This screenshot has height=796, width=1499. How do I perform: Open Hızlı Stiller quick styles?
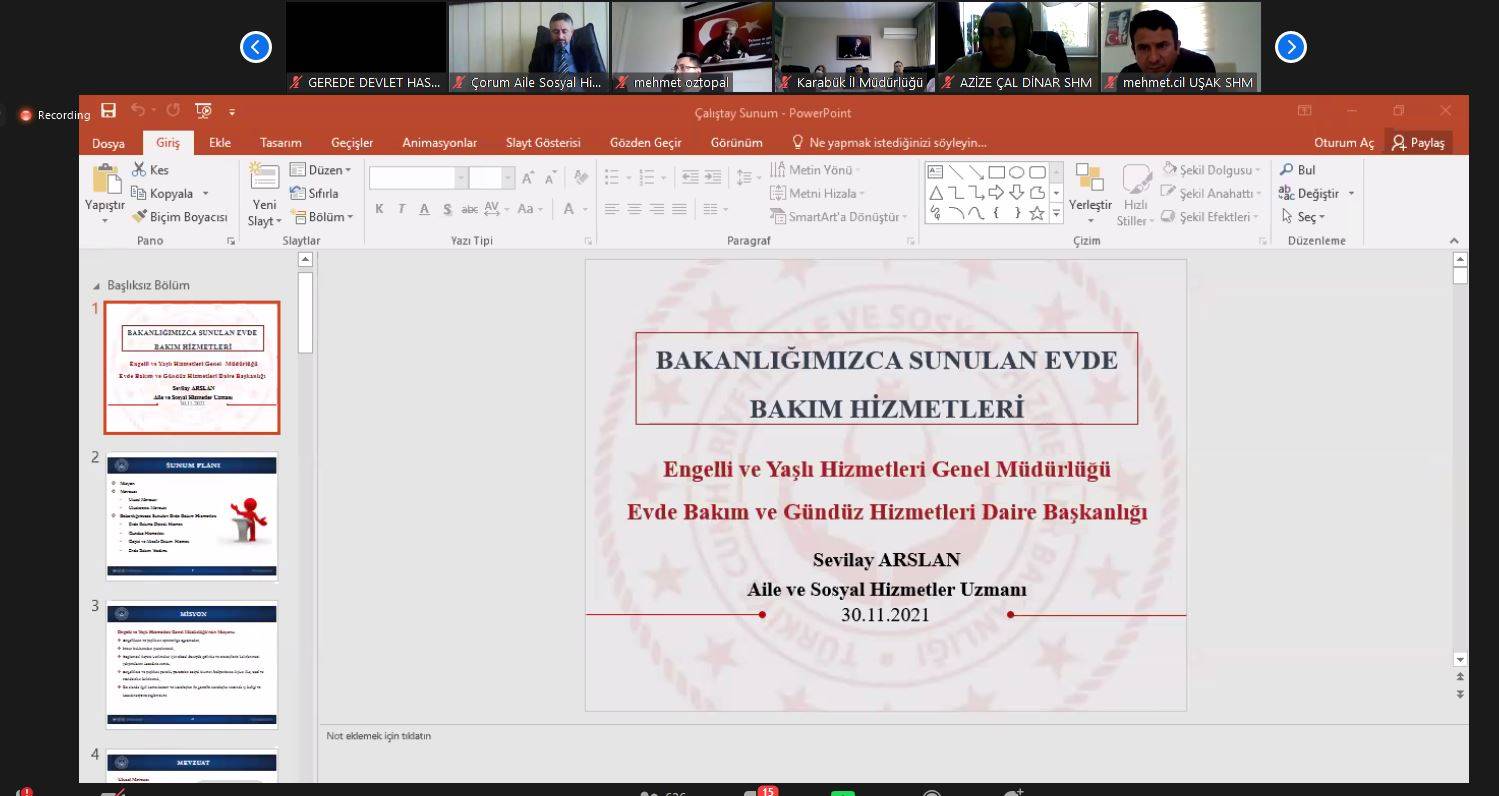click(x=1136, y=195)
